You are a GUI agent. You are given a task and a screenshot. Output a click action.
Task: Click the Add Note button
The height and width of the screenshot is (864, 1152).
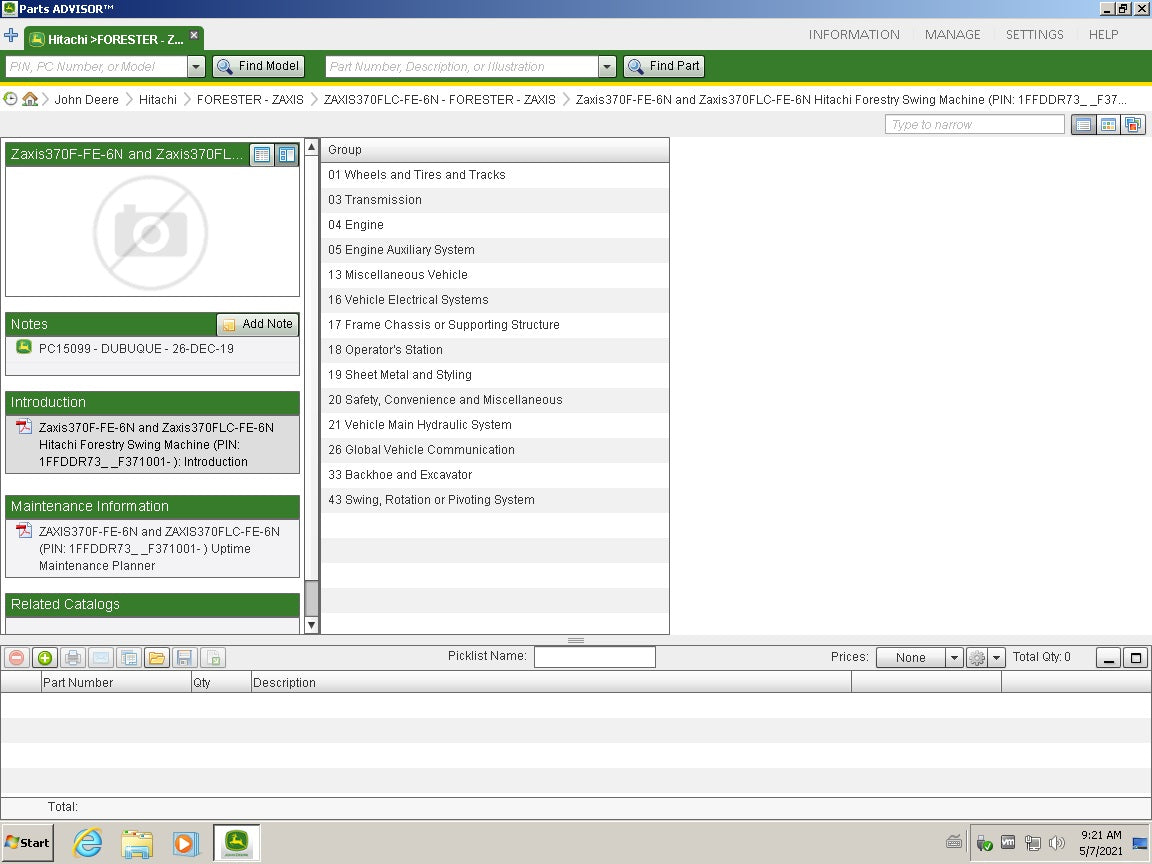tap(258, 324)
